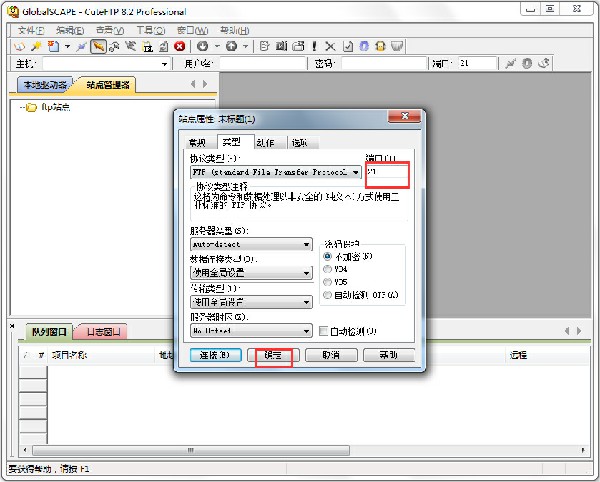Enable the auto-detect checkbox next to time zone
The width and height of the screenshot is (600, 482).
[x=323, y=331]
